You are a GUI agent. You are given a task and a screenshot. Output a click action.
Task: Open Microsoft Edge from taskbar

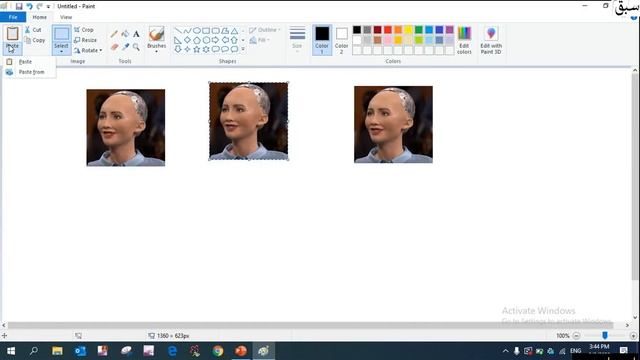(172, 351)
